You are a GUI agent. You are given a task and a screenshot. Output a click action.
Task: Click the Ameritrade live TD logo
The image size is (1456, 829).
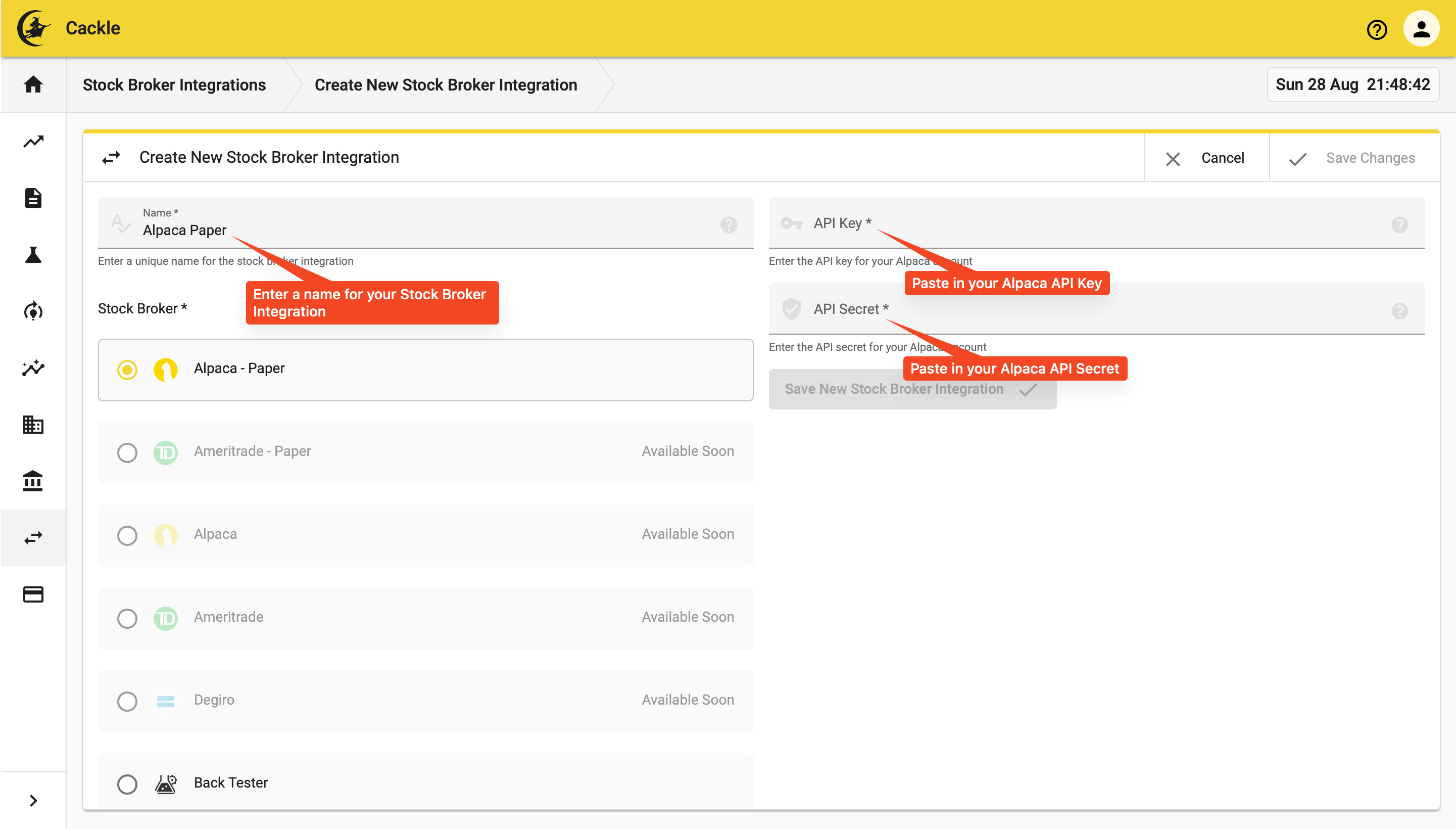point(166,618)
